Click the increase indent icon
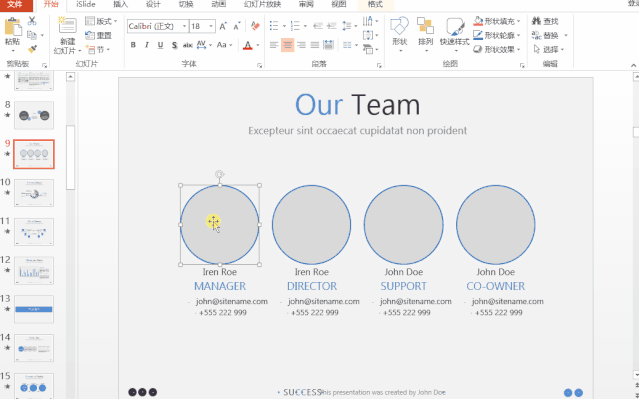This screenshot has width=639, height=399. (332, 26)
